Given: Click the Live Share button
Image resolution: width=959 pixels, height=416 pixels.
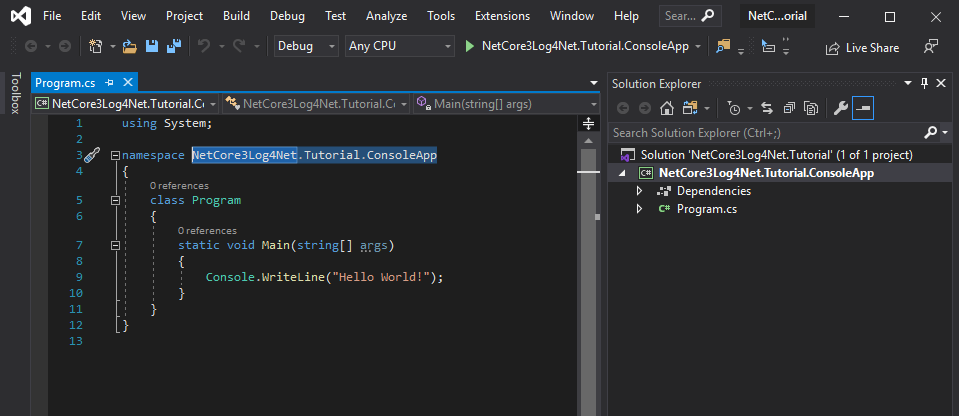Looking at the screenshot, I should (862, 48).
